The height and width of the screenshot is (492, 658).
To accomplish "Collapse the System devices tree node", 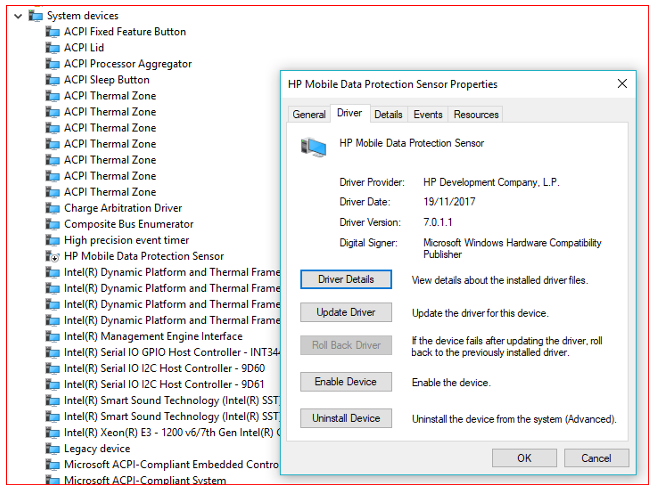I will [x=18, y=16].
